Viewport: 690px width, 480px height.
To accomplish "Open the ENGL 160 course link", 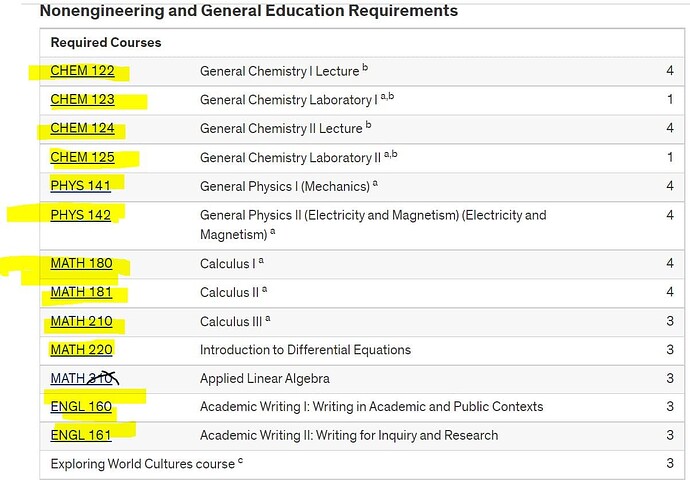I will 81,407.
